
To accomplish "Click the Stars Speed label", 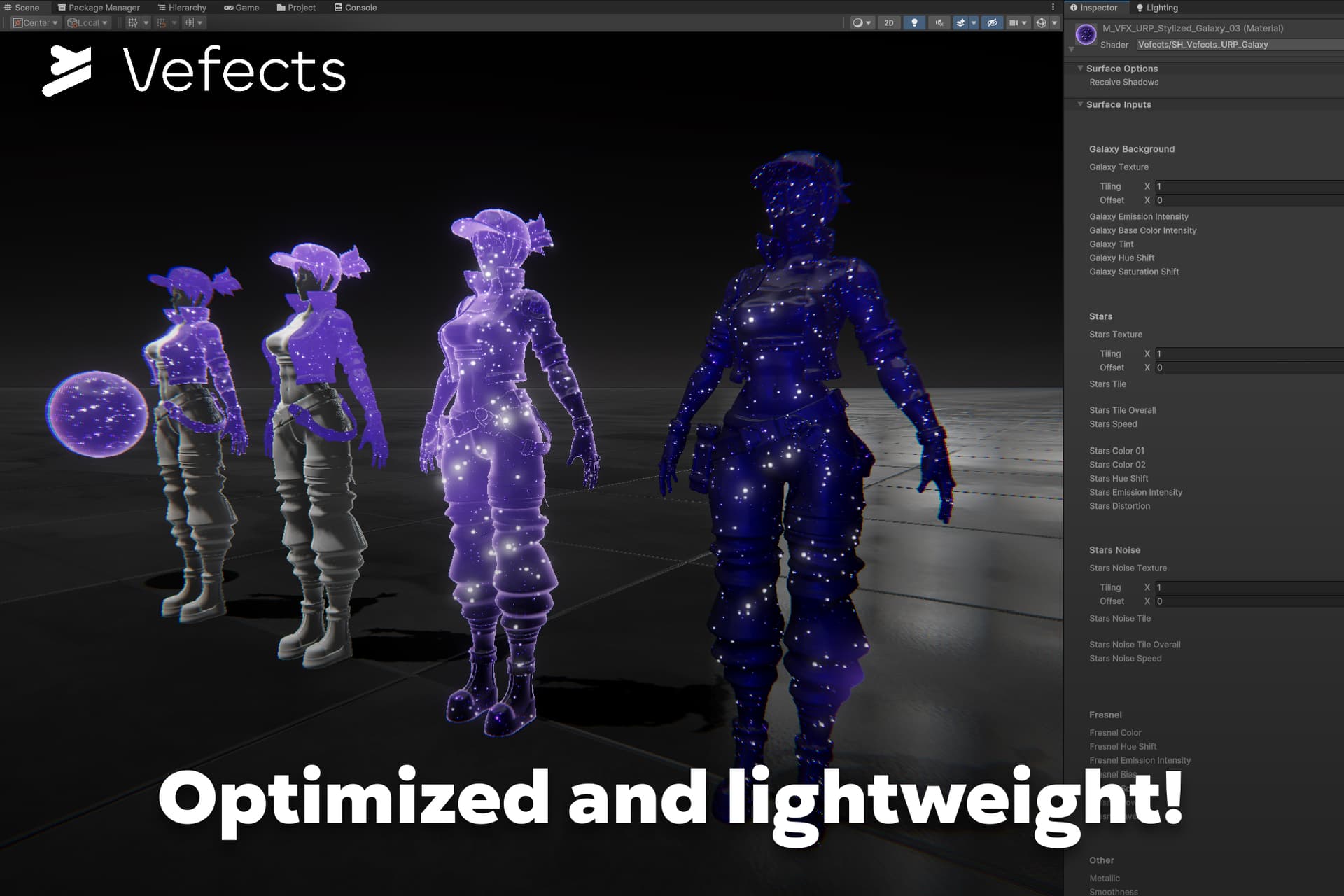I will [x=1113, y=424].
